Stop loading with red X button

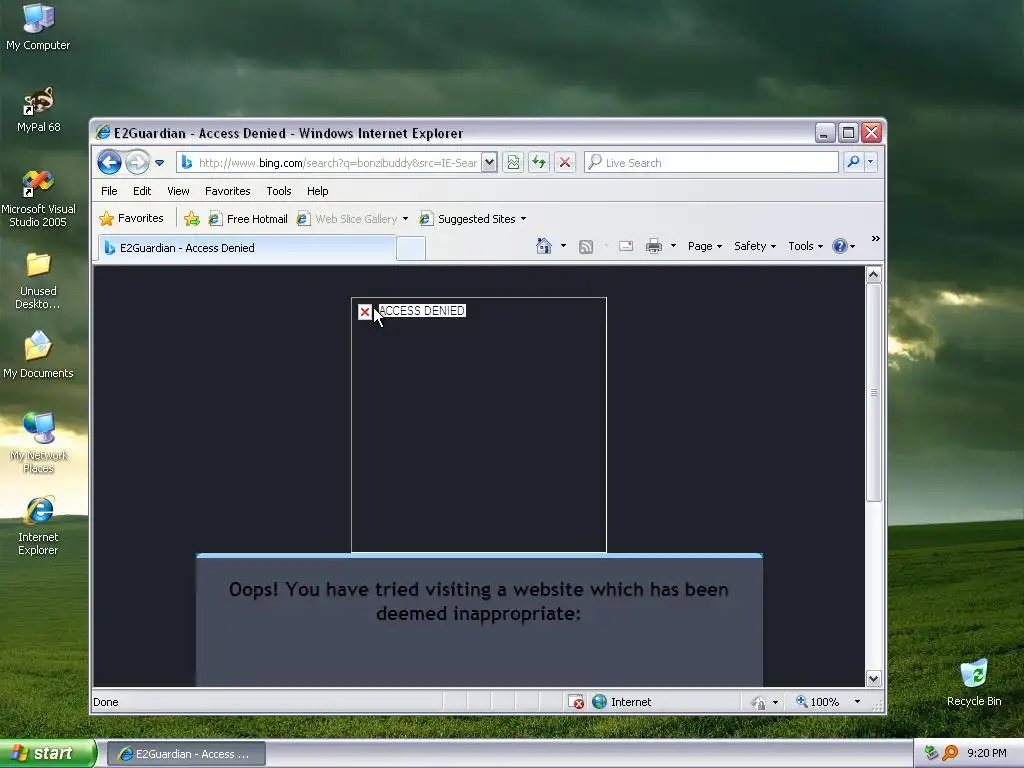tap(565, 162)
